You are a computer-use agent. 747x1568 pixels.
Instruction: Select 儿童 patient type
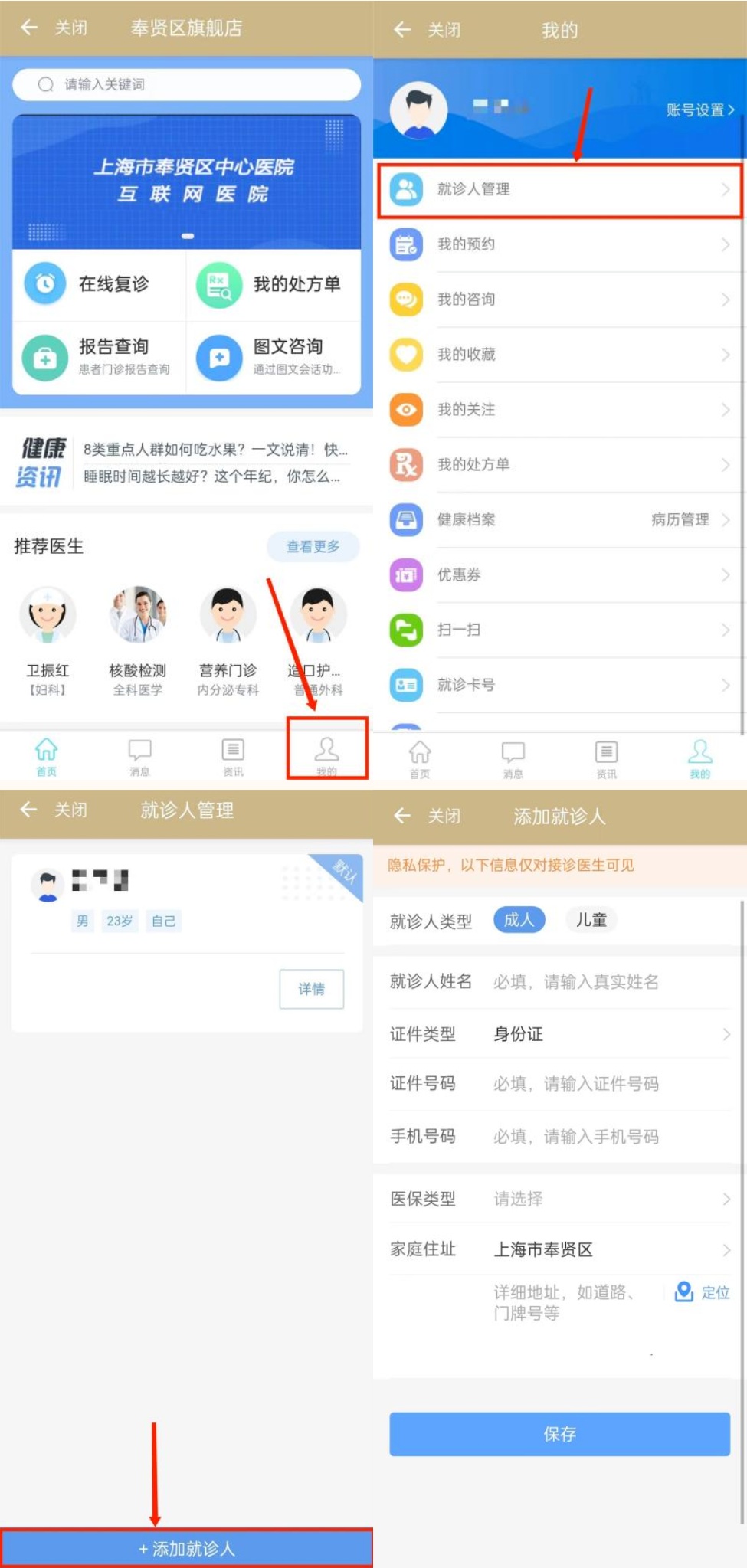591,920
